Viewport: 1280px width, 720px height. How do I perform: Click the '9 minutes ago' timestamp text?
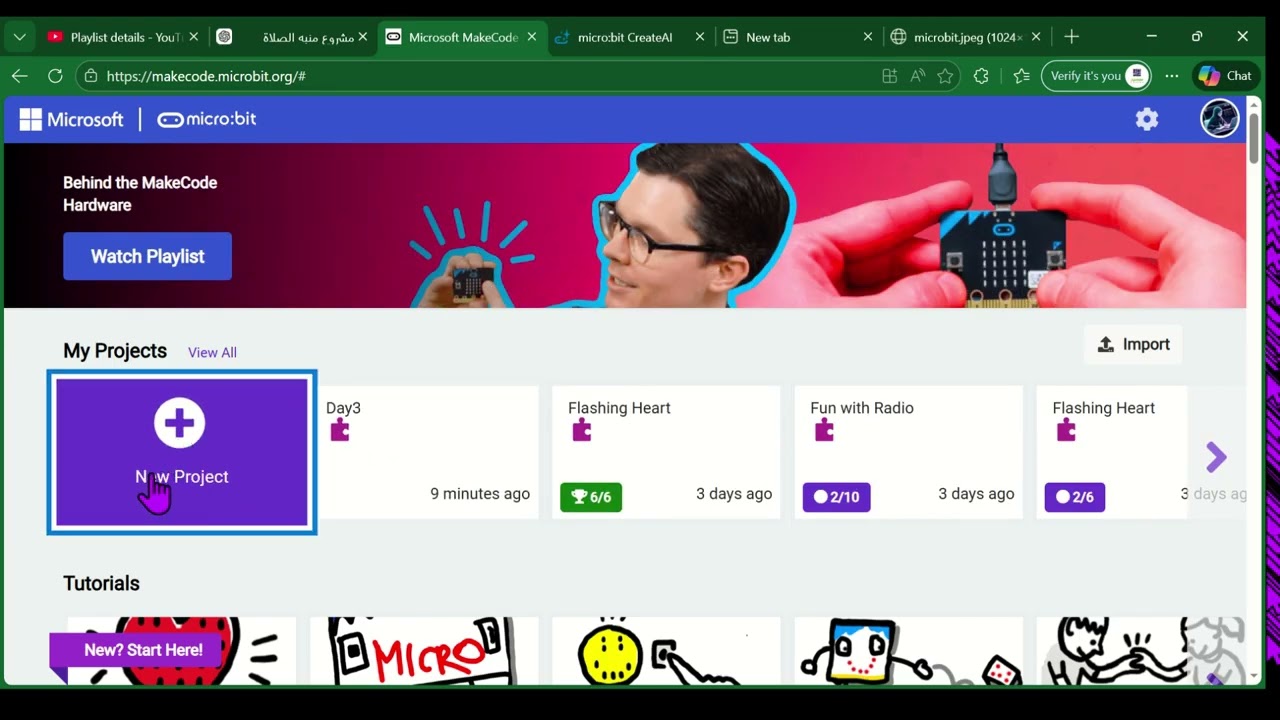[480, 494]
